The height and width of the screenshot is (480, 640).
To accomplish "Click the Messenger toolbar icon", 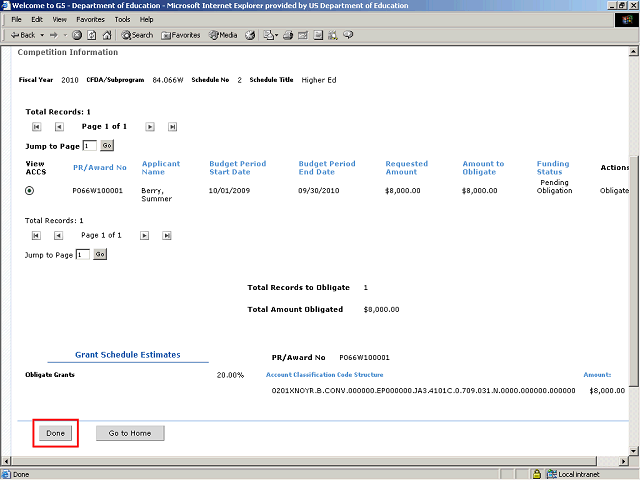I will (348, 35).
